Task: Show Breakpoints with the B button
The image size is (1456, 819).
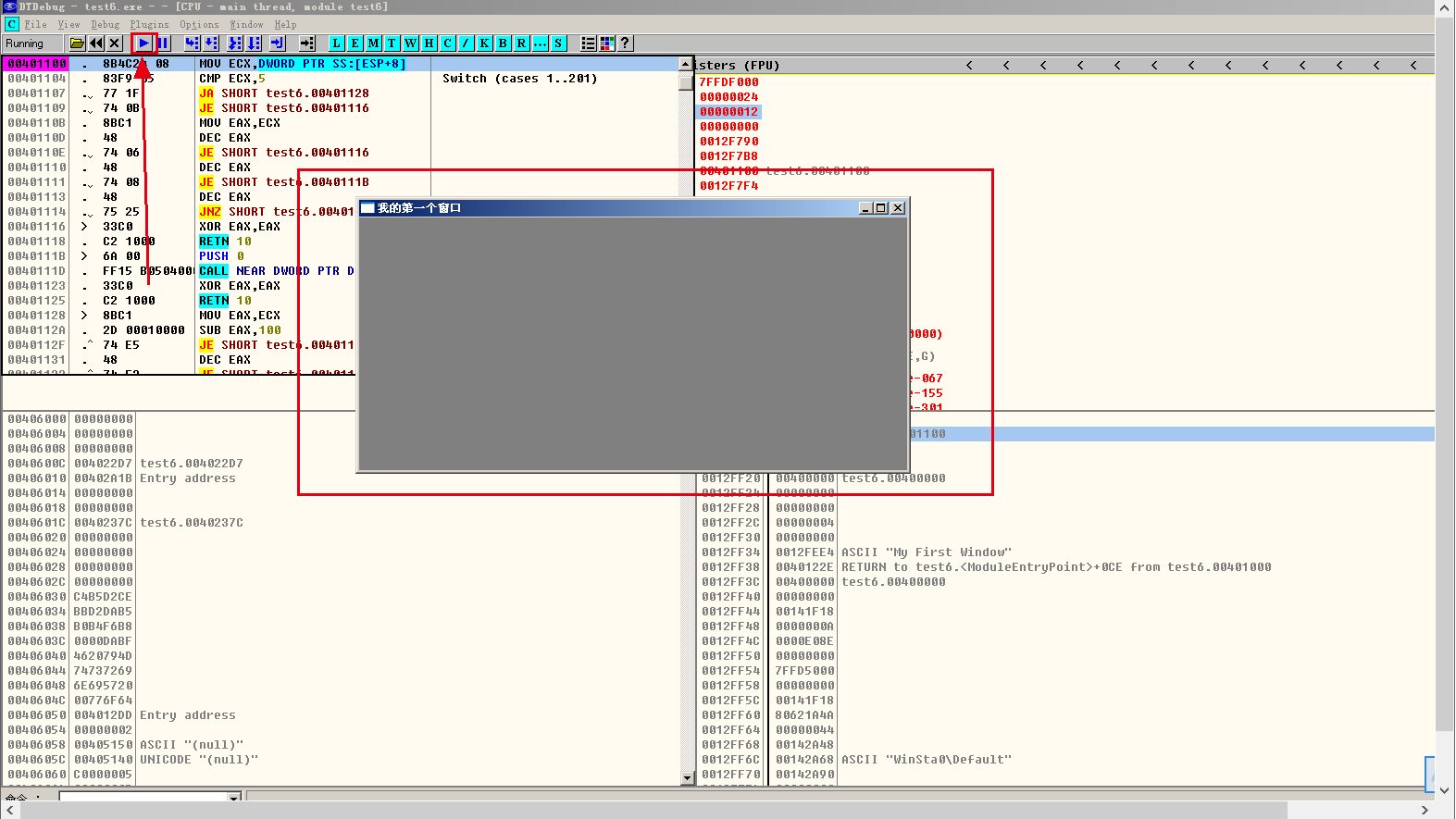Action: click(503, 43)
